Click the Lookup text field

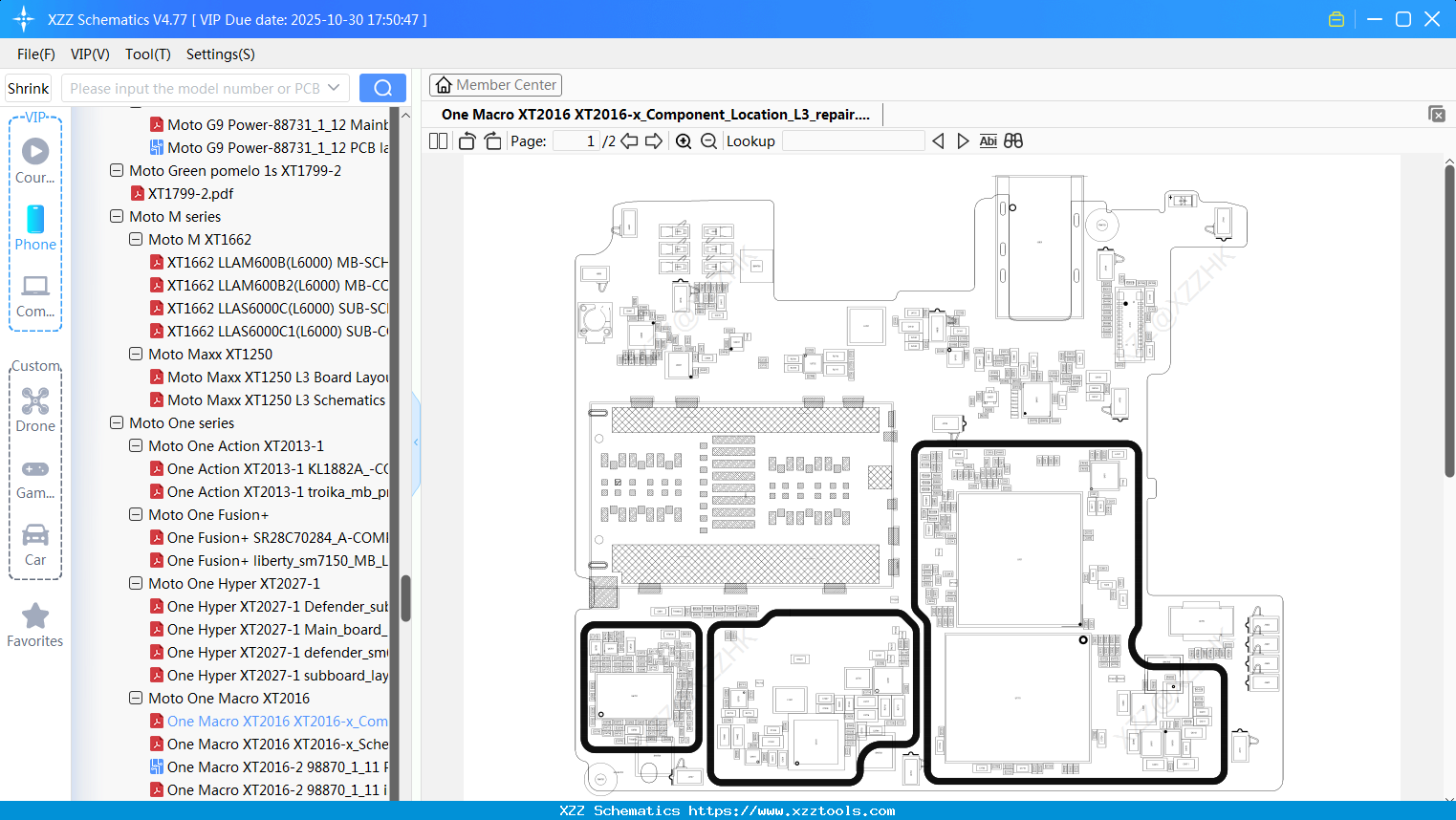854,141
